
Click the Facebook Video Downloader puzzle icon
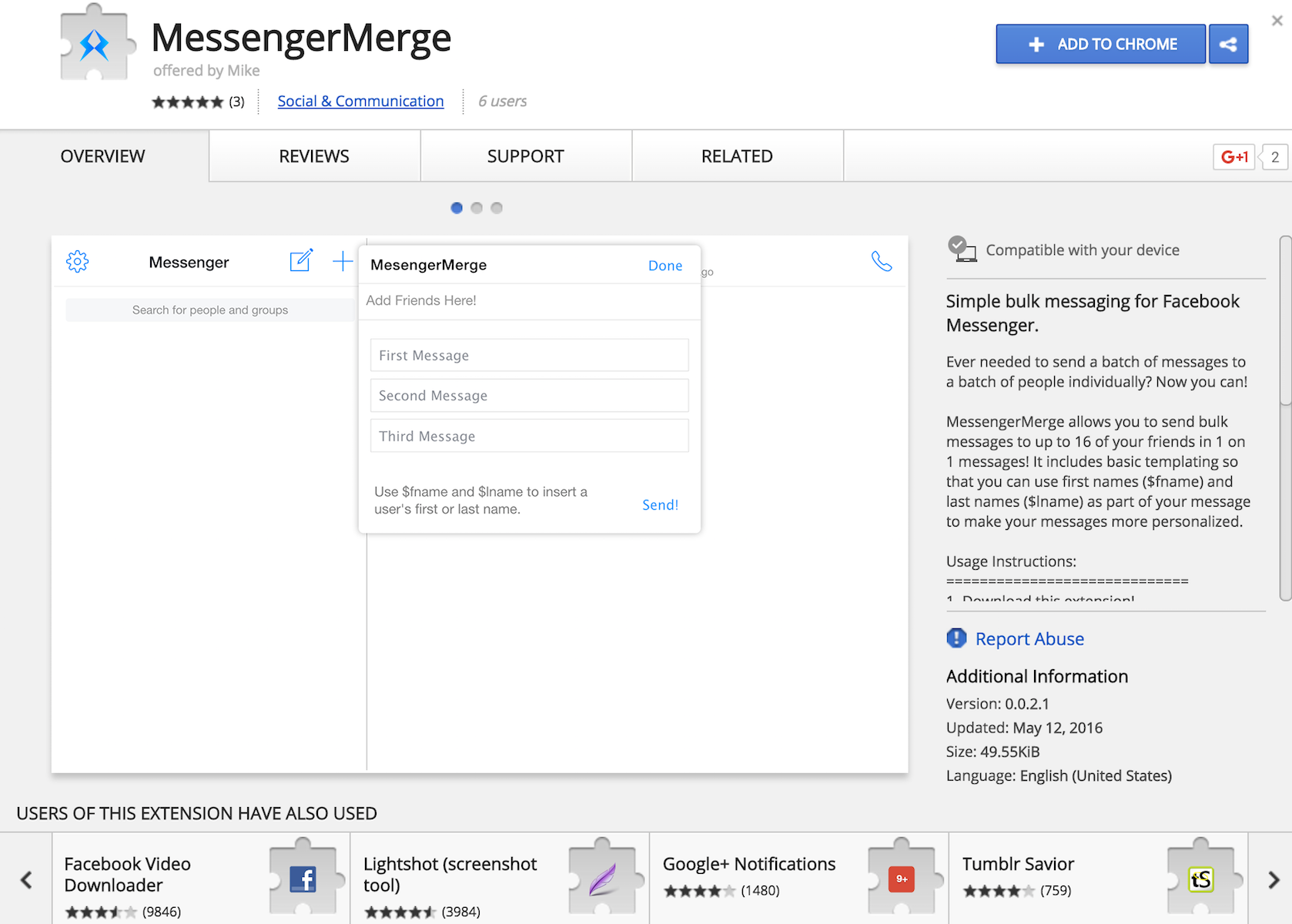pos(304,877)
